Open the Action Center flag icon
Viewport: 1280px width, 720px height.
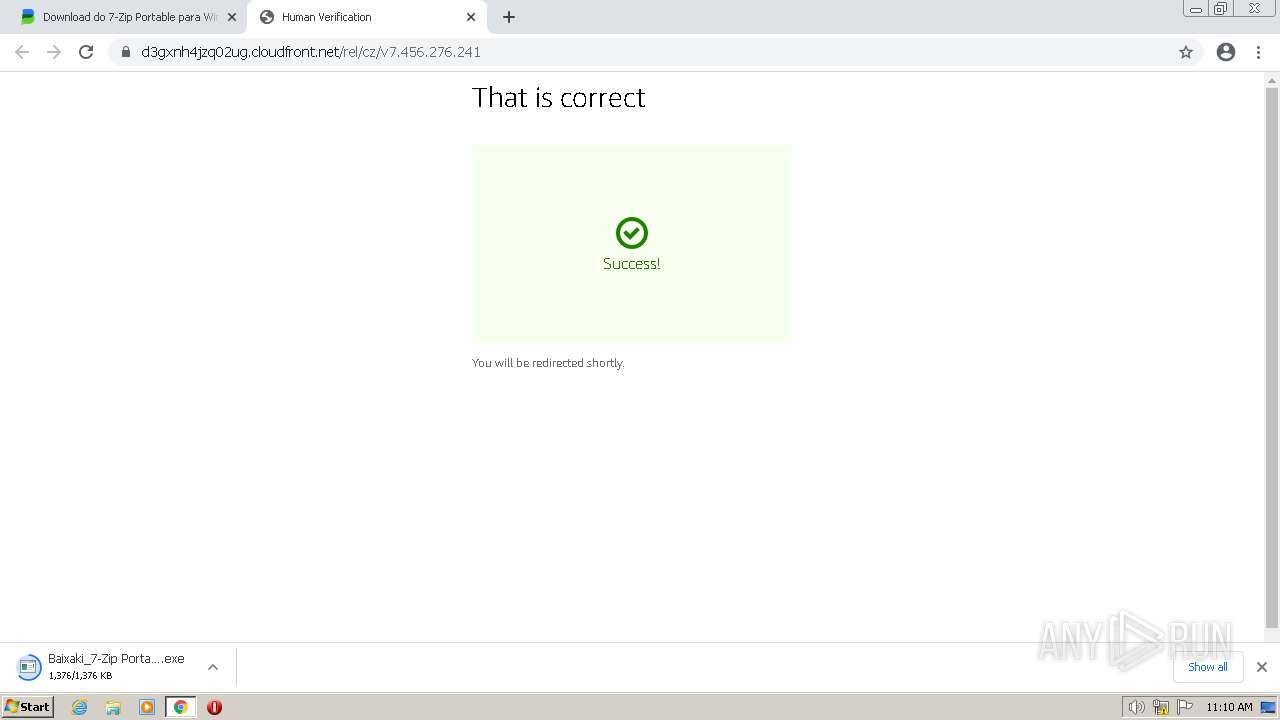[1185, 707]
